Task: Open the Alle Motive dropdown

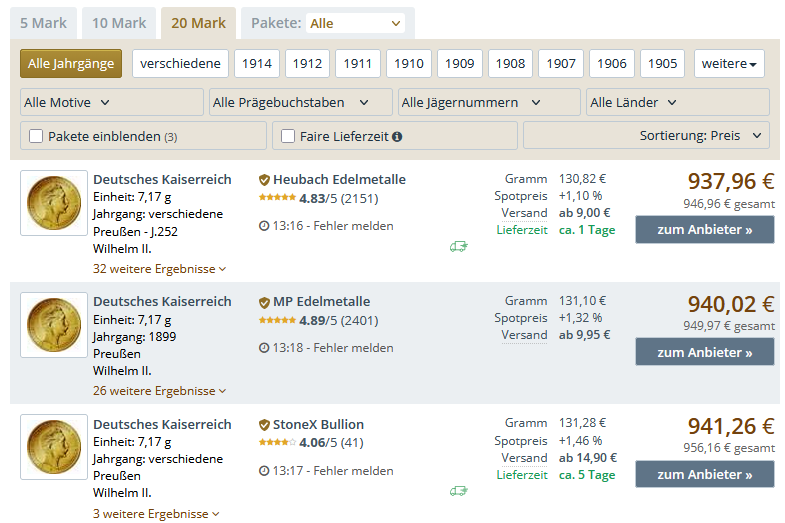Action: 112,102
